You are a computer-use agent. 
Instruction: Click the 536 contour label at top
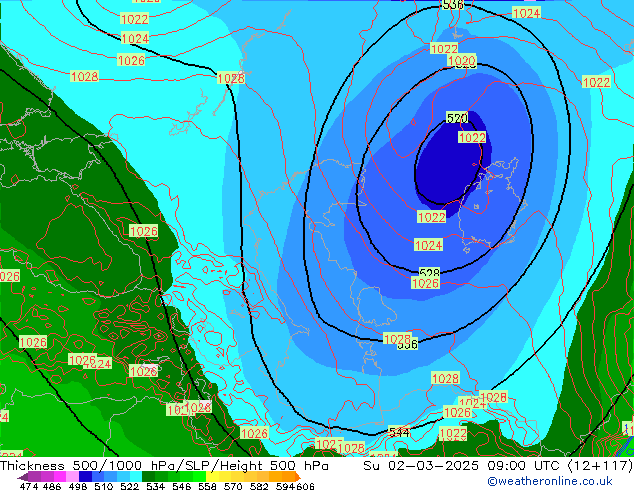pyautogui.click(x=452, y=5)
